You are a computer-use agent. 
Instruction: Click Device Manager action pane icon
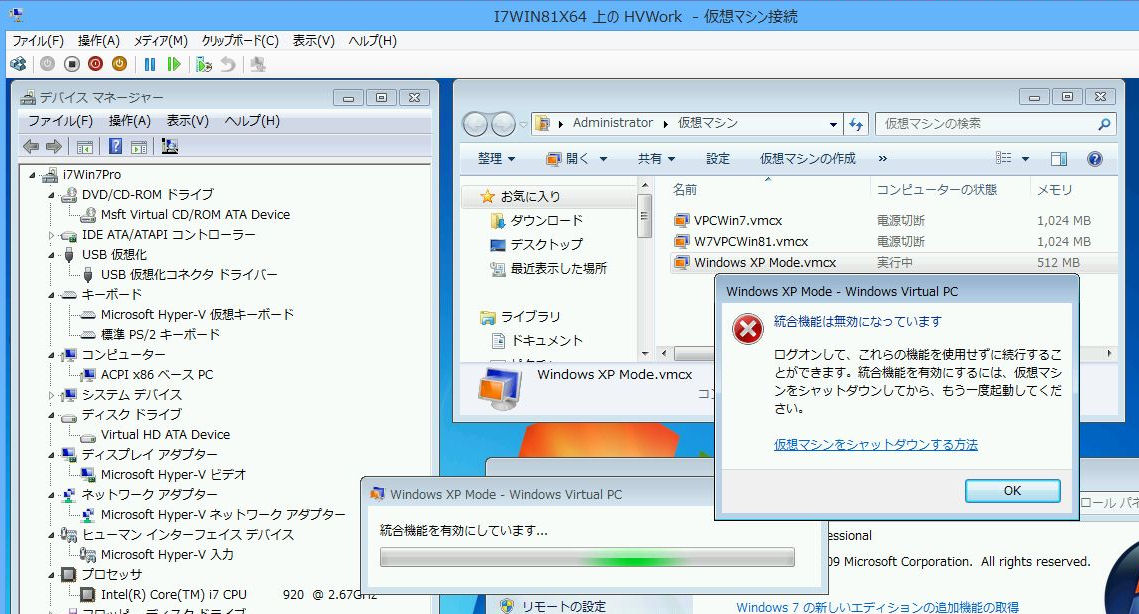point(139,147)
